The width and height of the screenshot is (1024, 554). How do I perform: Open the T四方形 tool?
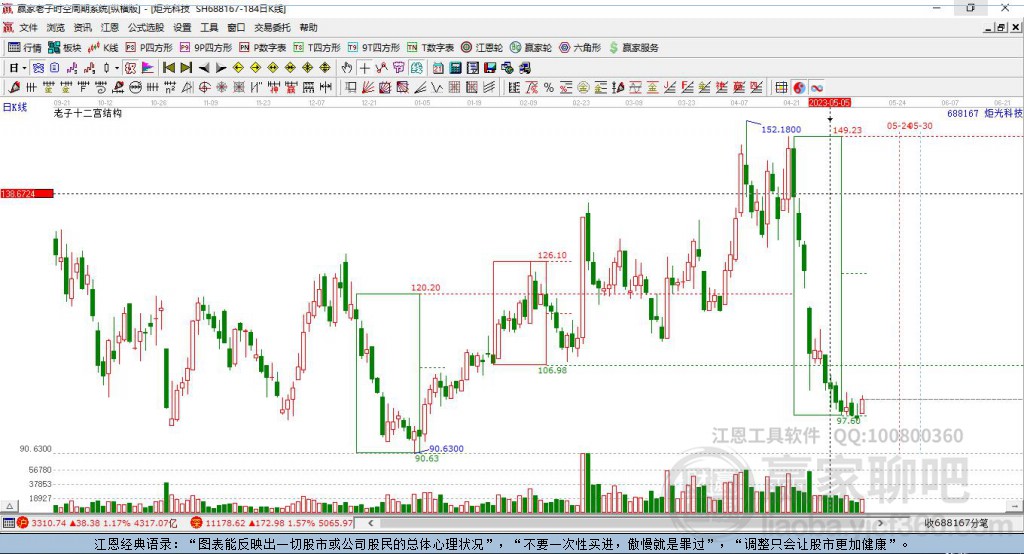click(x=317, y=48)
